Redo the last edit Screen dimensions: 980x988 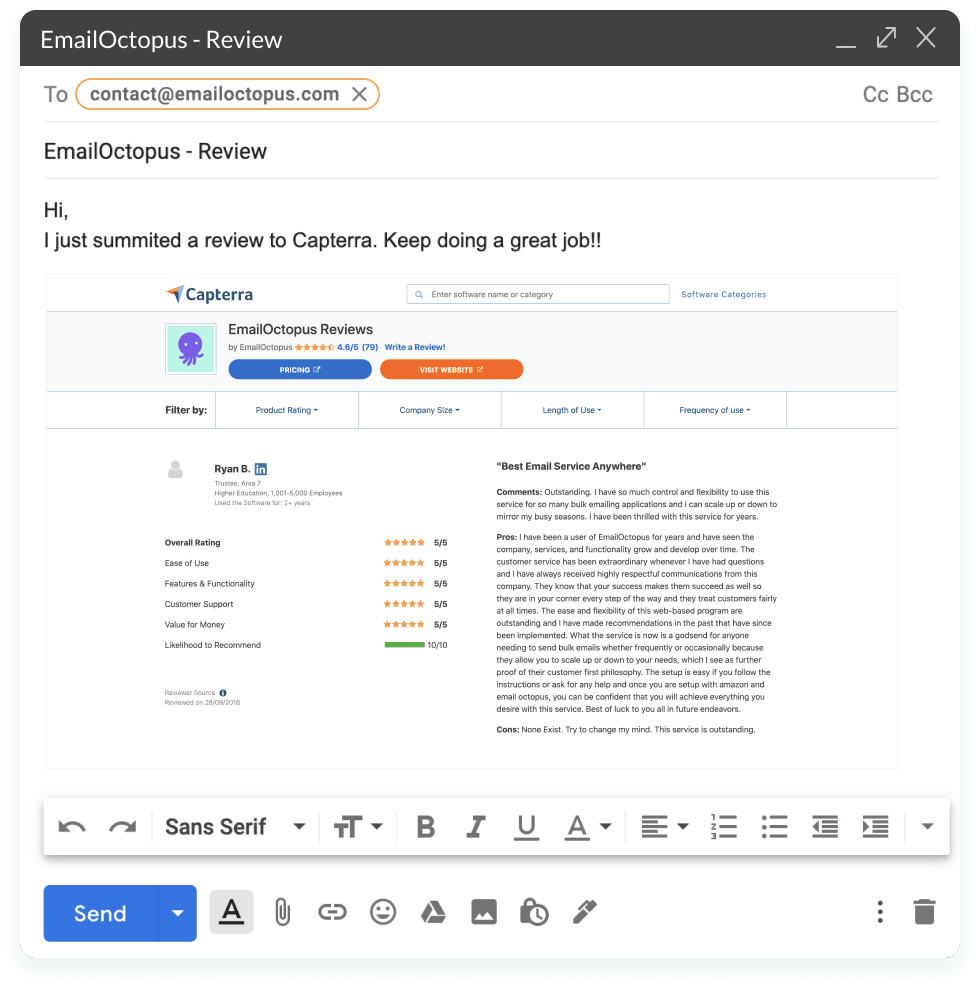[x=122, y=827]
